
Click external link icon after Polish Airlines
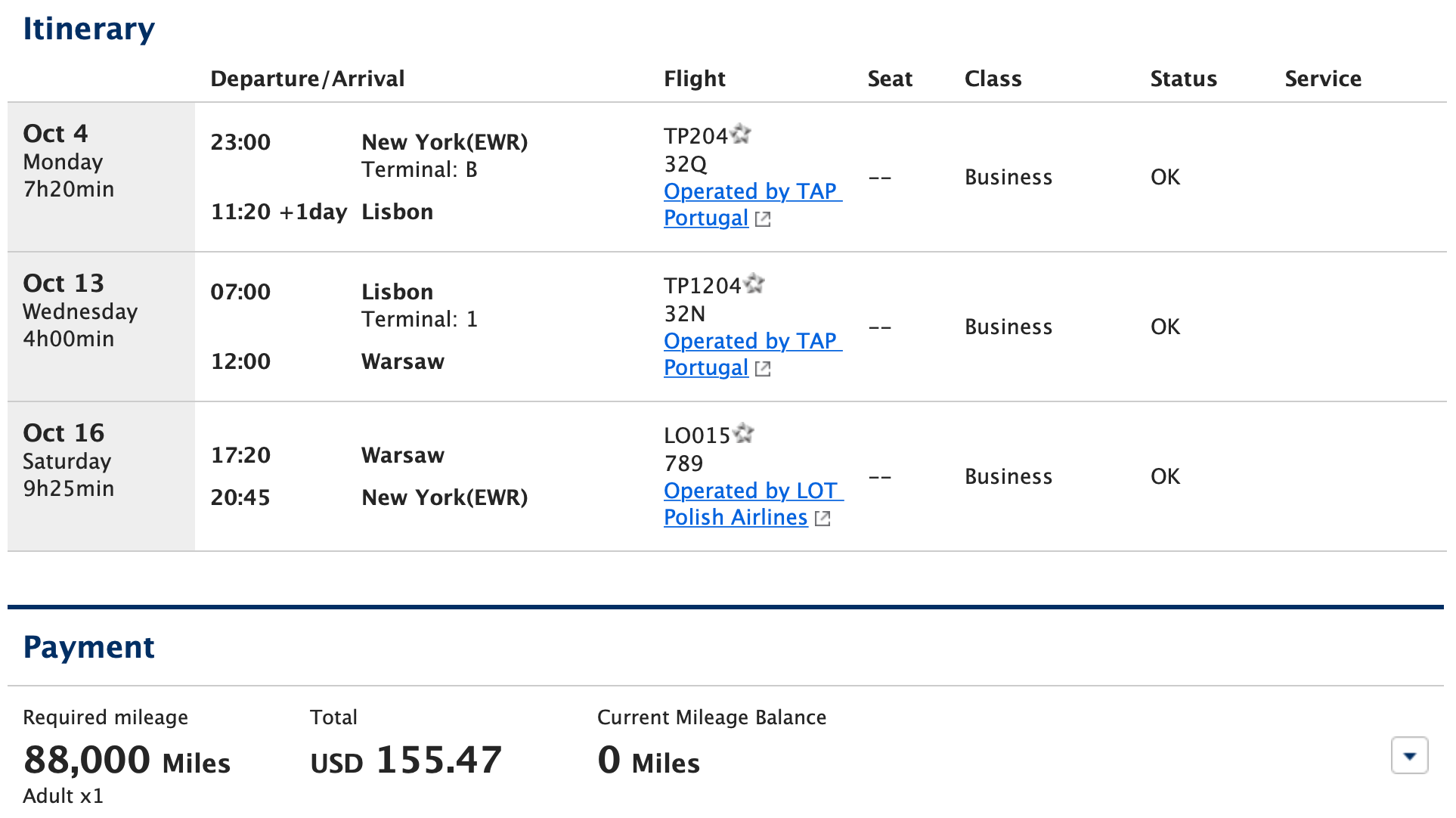coord(822,519)
